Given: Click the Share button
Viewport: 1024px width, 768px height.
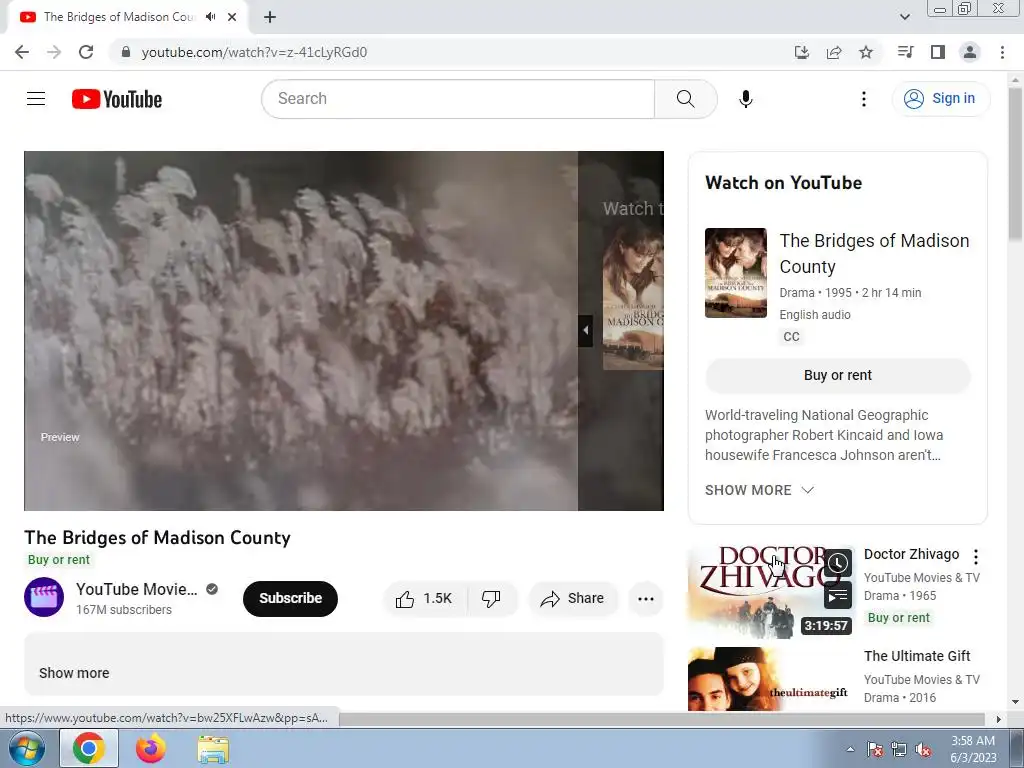Looking at the screenshot, I should pos(573,598).
